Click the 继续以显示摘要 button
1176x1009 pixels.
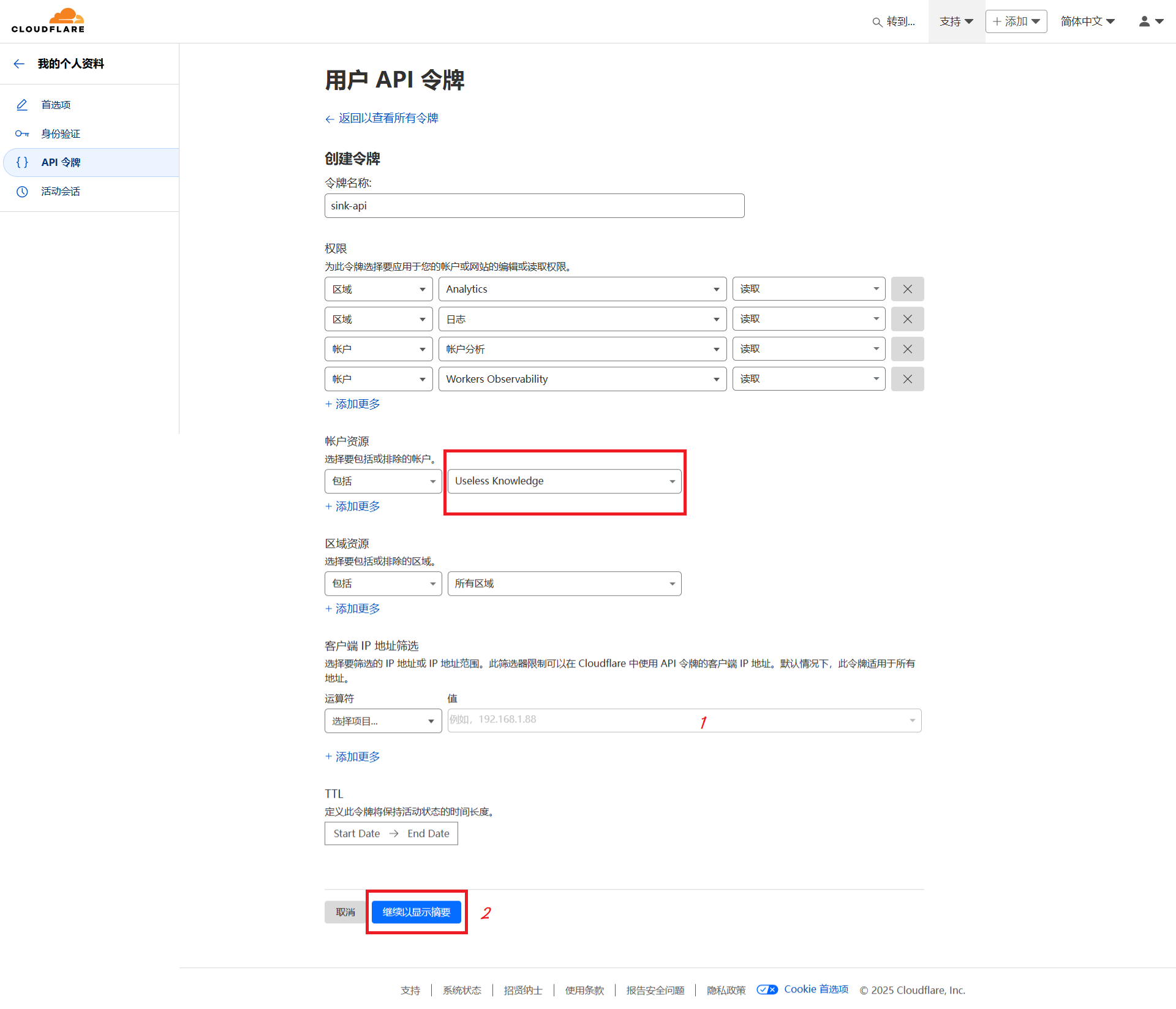416,912
